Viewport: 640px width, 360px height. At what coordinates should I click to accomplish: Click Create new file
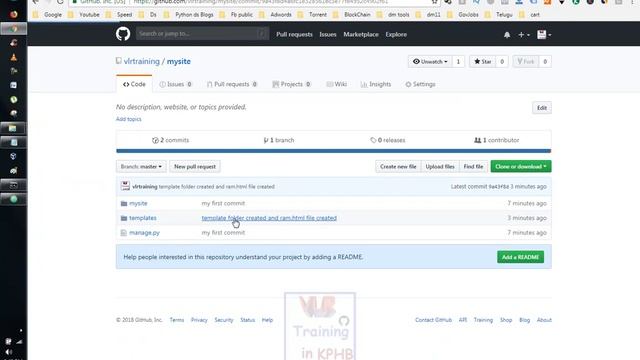click(398, 167)
